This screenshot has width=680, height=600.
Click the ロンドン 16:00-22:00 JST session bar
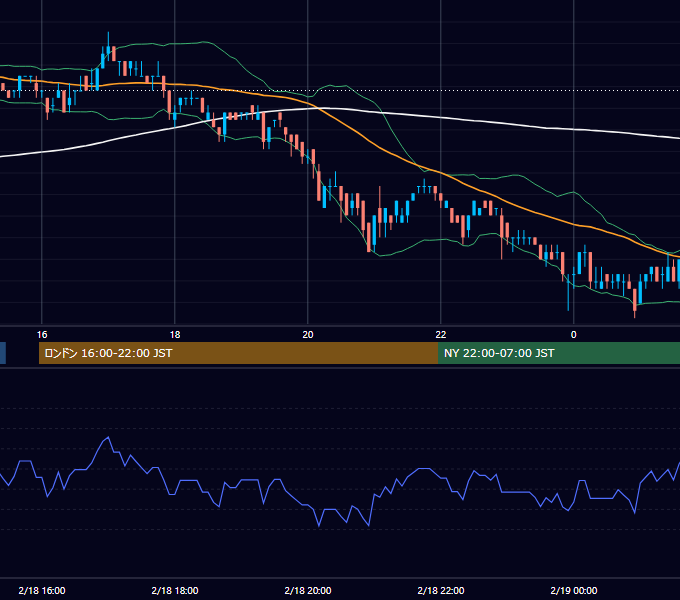click(239, 353)
